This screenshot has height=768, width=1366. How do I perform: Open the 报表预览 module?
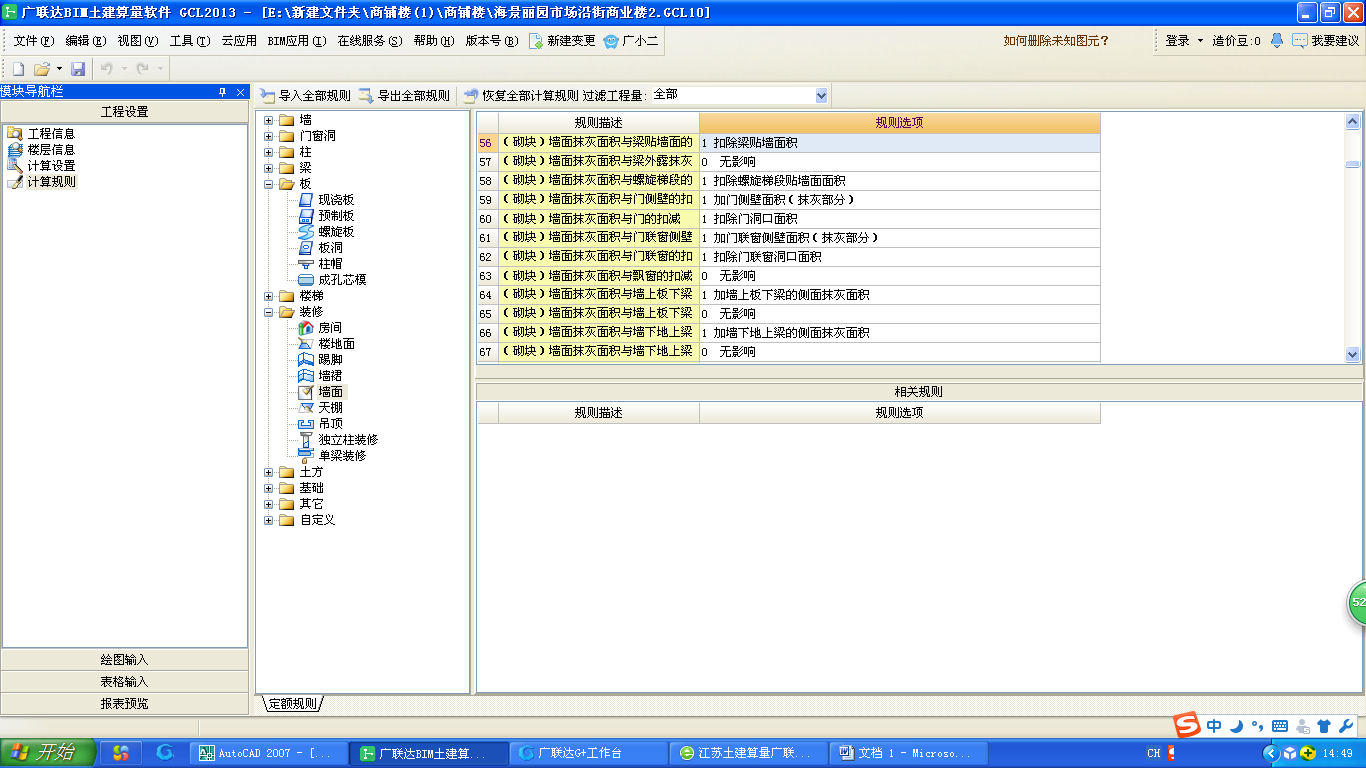(124, 704)
